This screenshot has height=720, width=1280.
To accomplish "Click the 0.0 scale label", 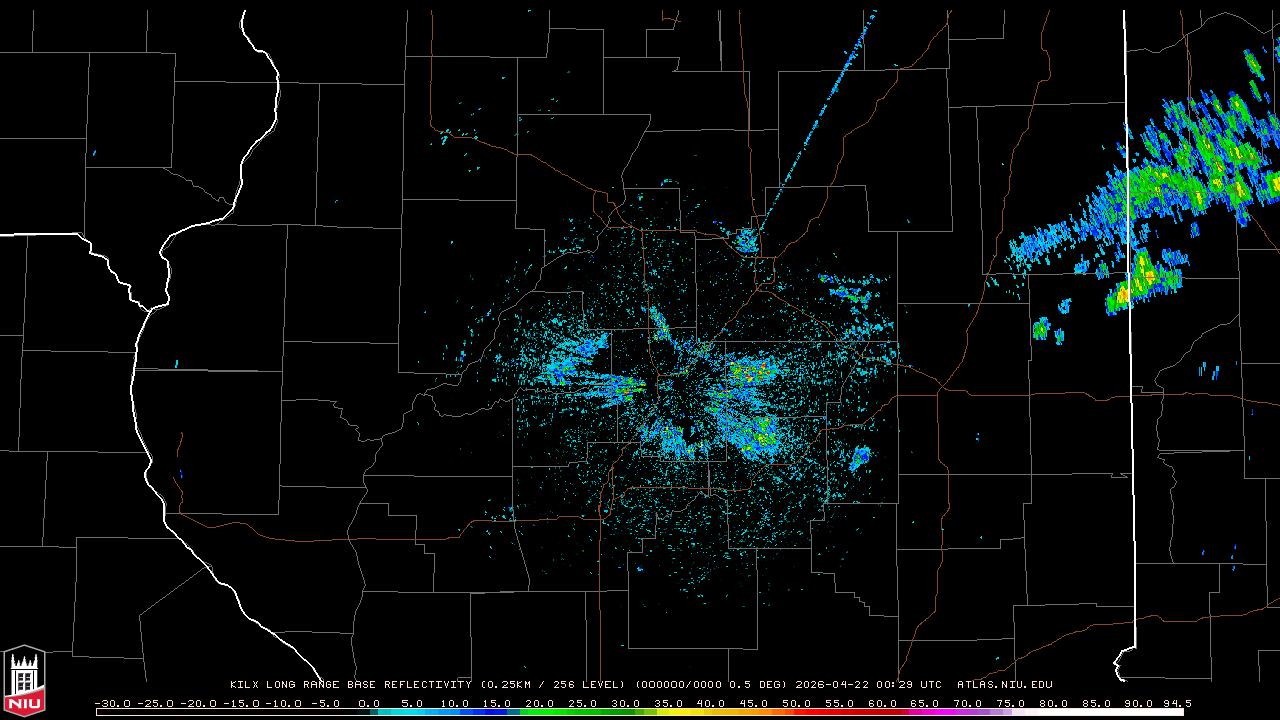I will coord(369,703).
